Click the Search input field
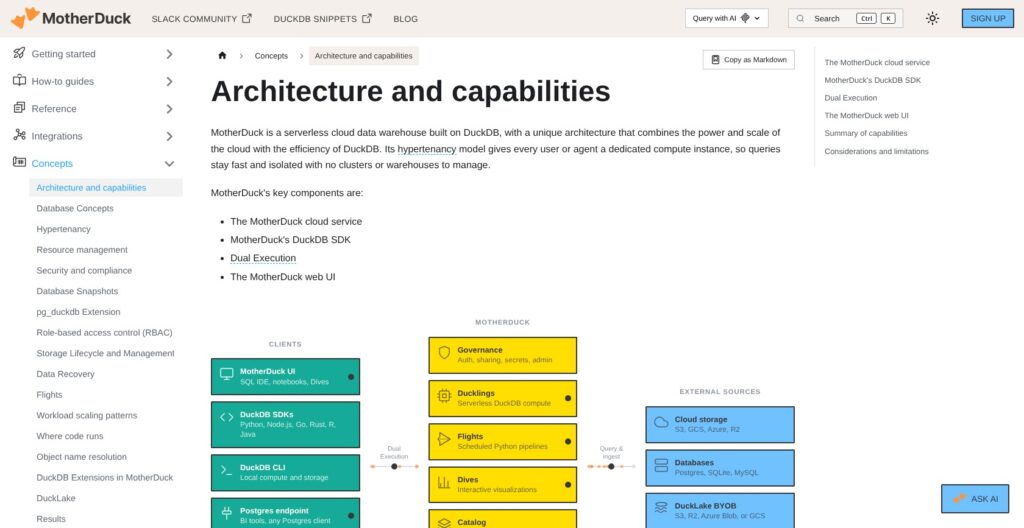Screen dimensions: 1024x528 tap(846, 18)
